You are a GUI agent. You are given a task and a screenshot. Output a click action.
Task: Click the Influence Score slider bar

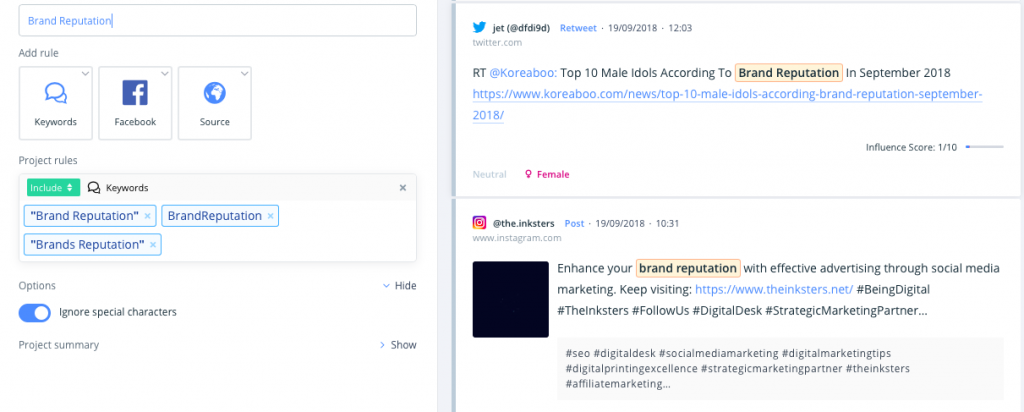click(x=984, y=147)
